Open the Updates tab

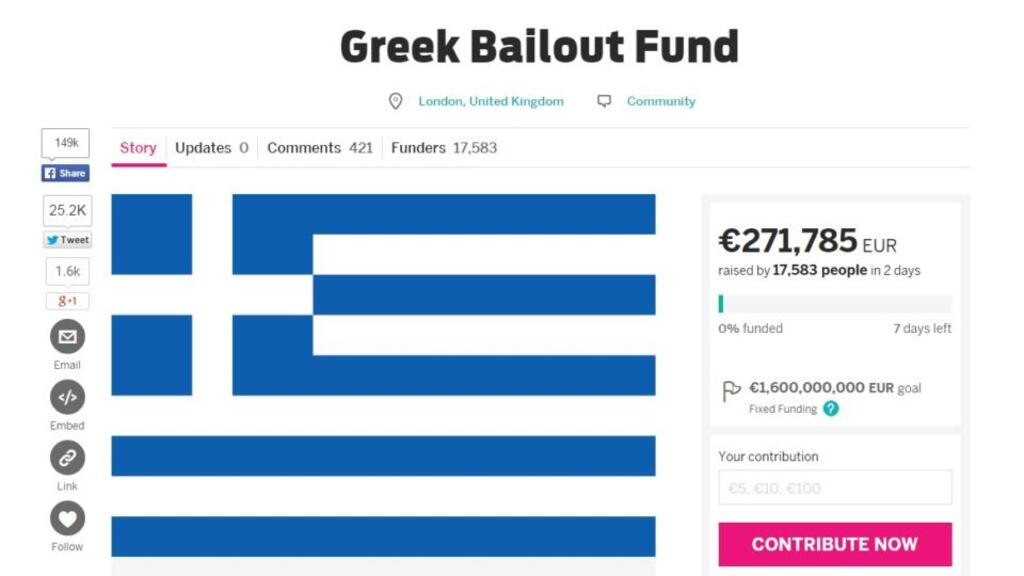[211, 148]
